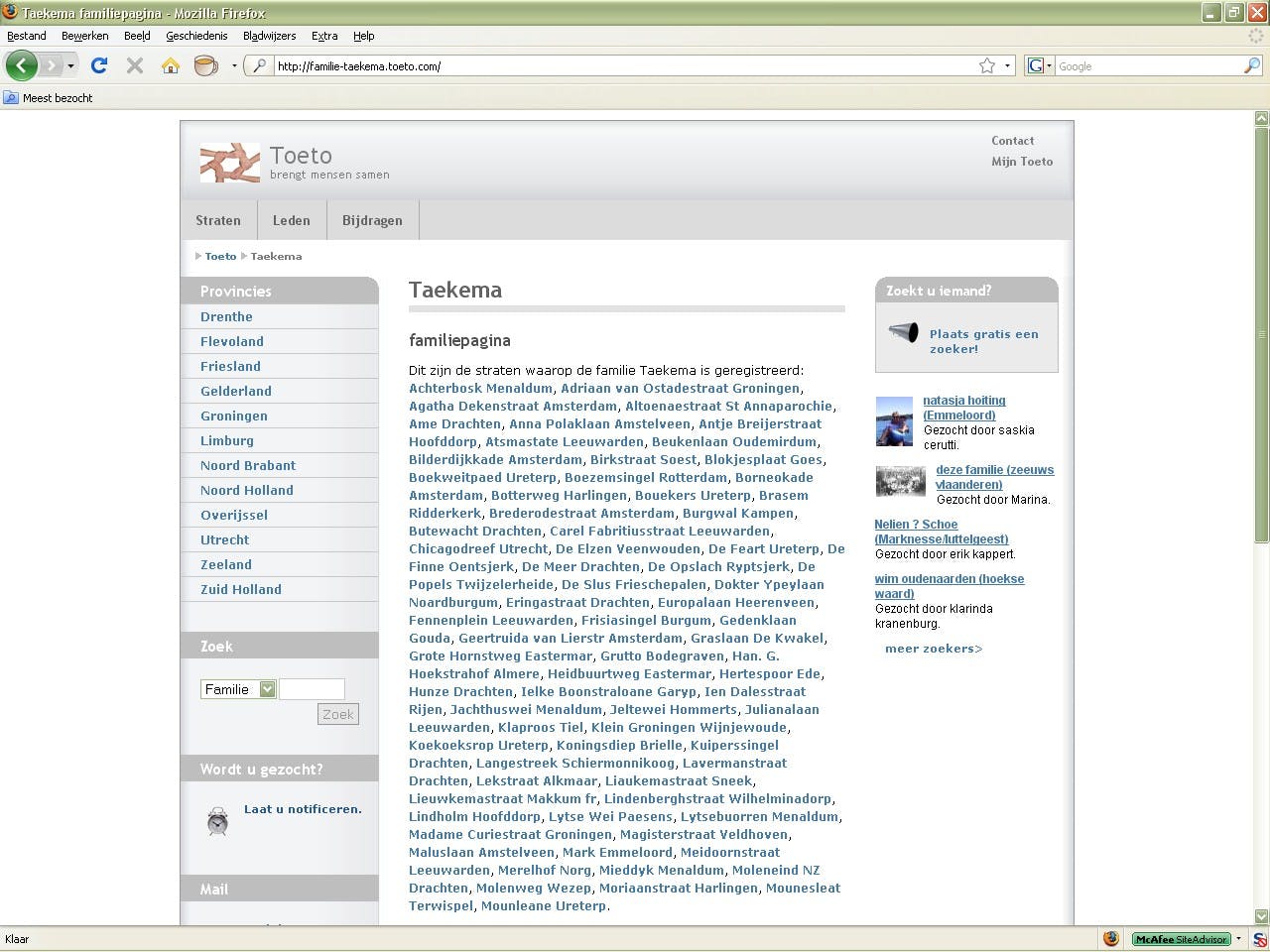Open deze familie group photo thumbnail
The height and width of the screenshot is (952, 1270).
click(901, 481)
